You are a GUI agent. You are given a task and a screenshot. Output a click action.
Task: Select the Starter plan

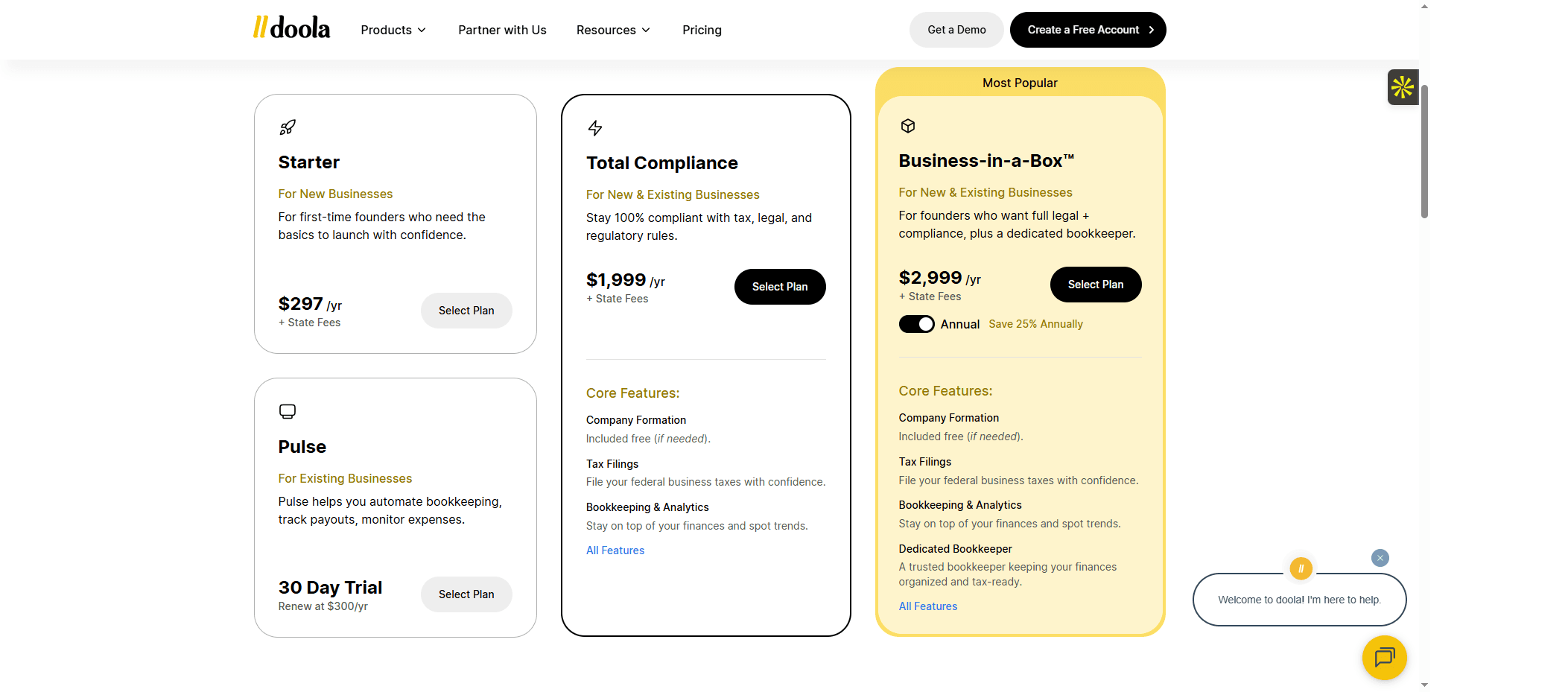tap(466, 311)
